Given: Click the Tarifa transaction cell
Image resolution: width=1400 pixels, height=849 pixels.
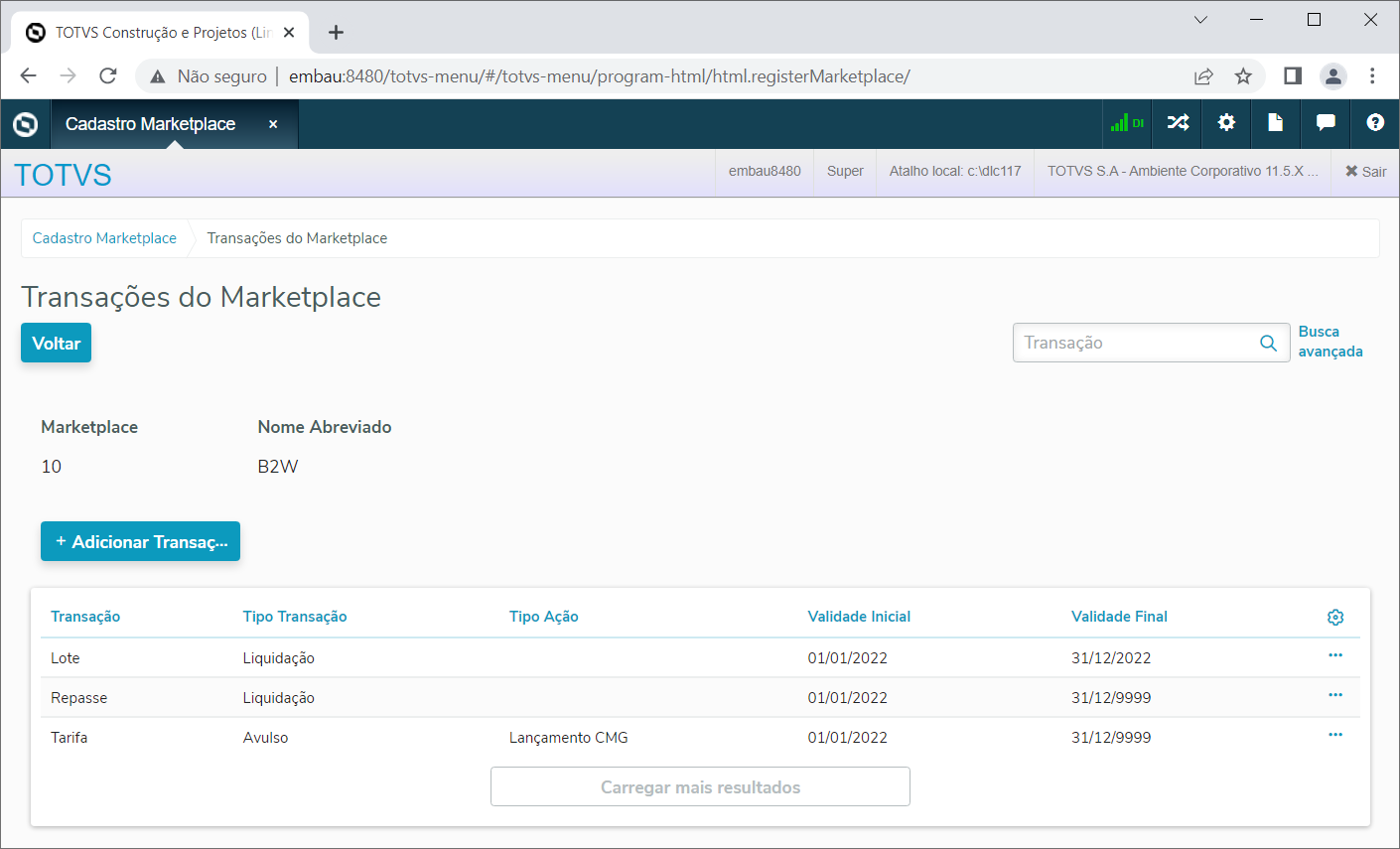Looking at the screenshot, I should click(x=70, y=738).
